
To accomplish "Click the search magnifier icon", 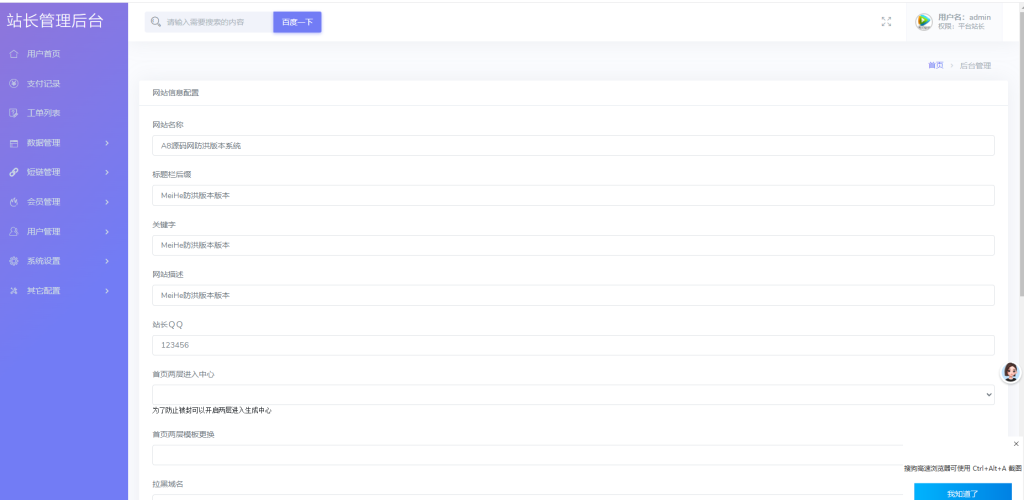I will pyautogui.click(x=155, y=22).
